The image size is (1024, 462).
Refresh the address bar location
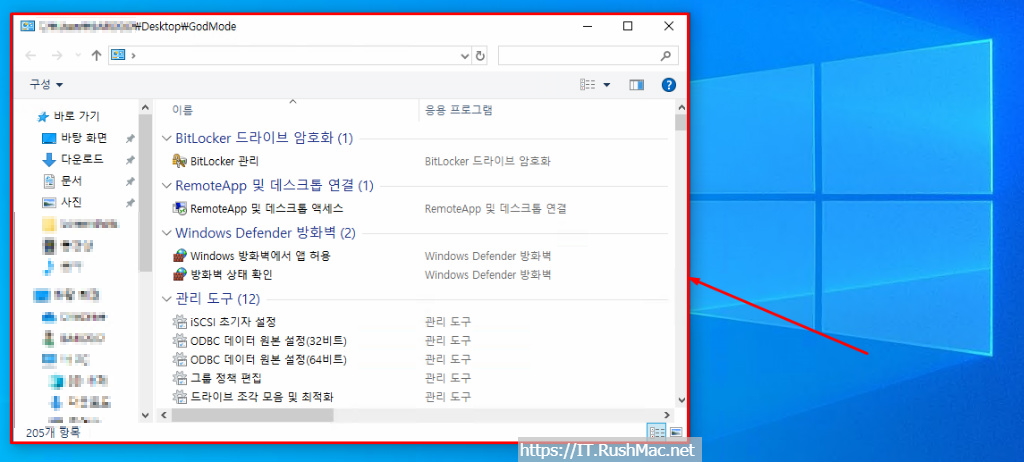480,56
